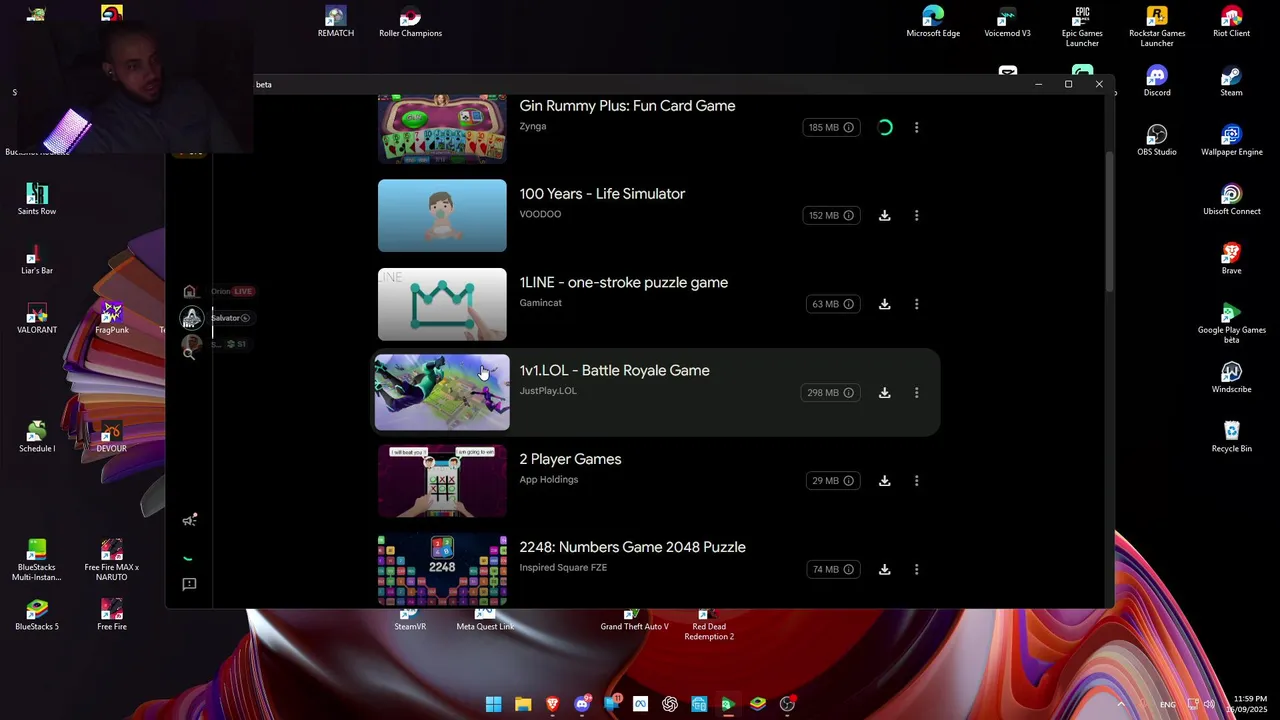
Task: Show hidden icons in system tray
Action: pyautogui.click(x=1121, y=704)
